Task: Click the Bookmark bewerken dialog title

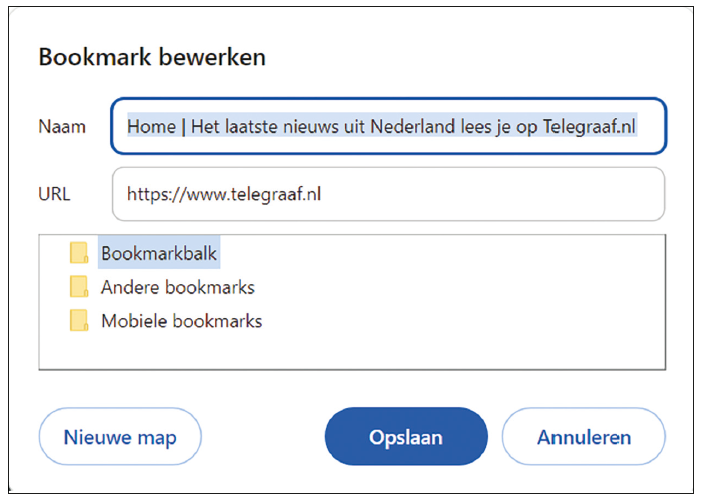Action: [x=152, y=57]
